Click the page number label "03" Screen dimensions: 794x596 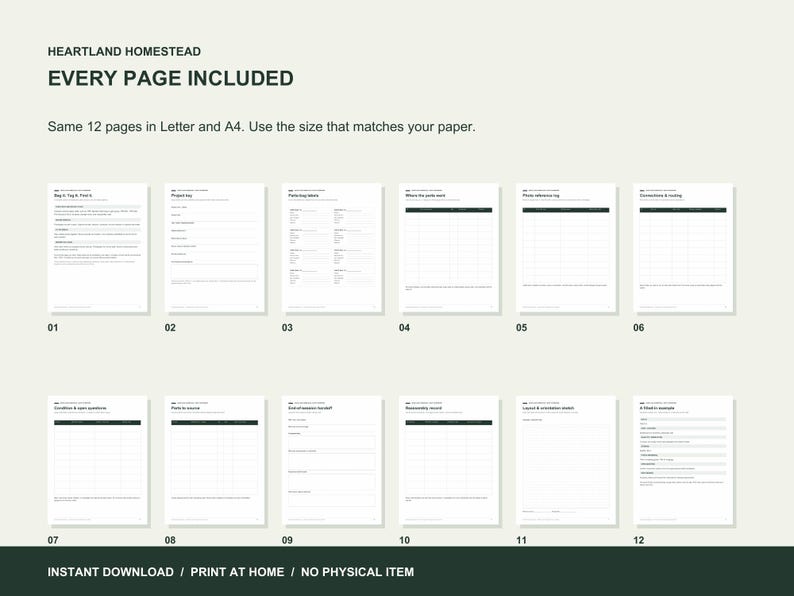pyautogui.click(x=287, y=328)
